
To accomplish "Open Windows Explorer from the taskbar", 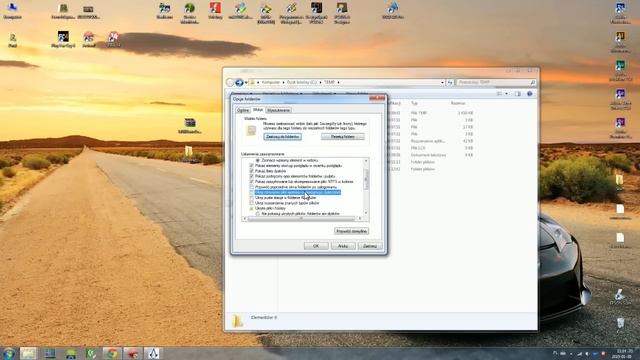I will (x=28, y=353).
